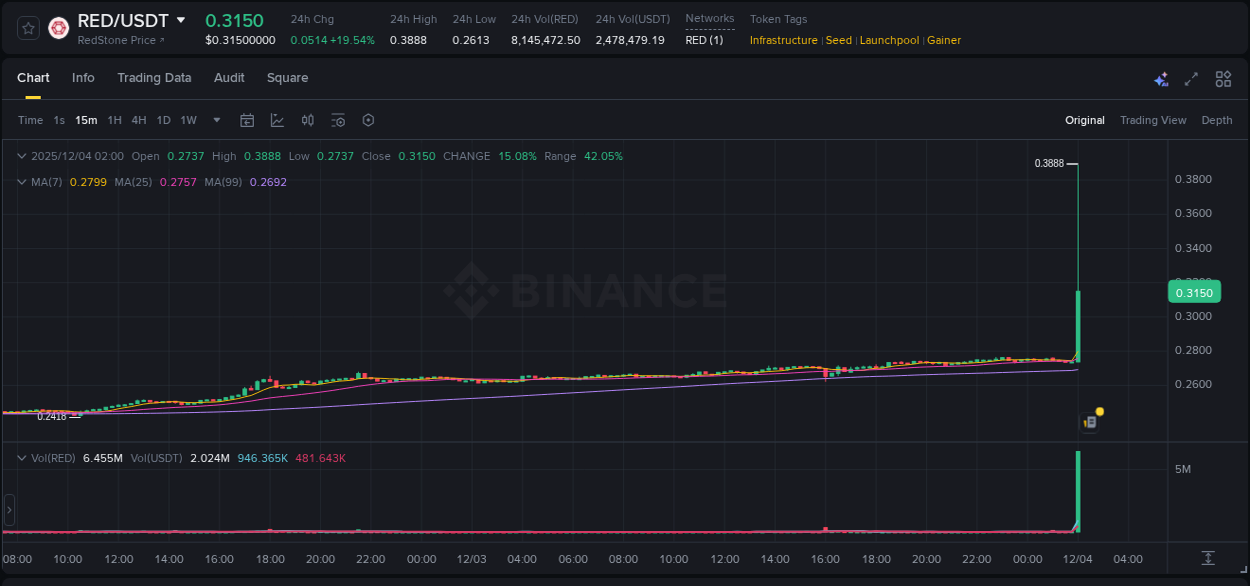
Task: Open the technical indicators icon
Action: point(277,120)
